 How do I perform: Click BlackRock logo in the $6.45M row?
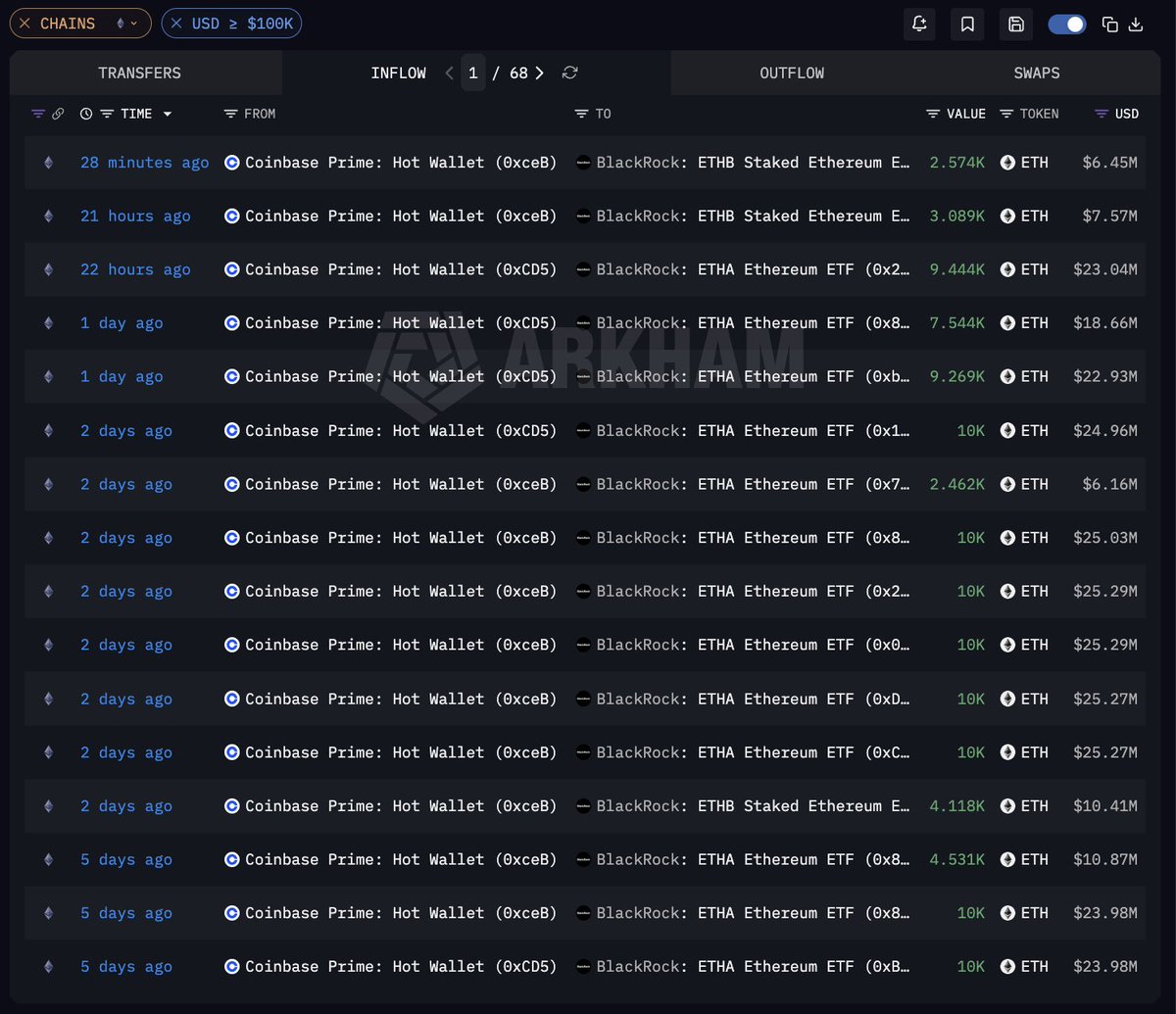coord(583,163)
